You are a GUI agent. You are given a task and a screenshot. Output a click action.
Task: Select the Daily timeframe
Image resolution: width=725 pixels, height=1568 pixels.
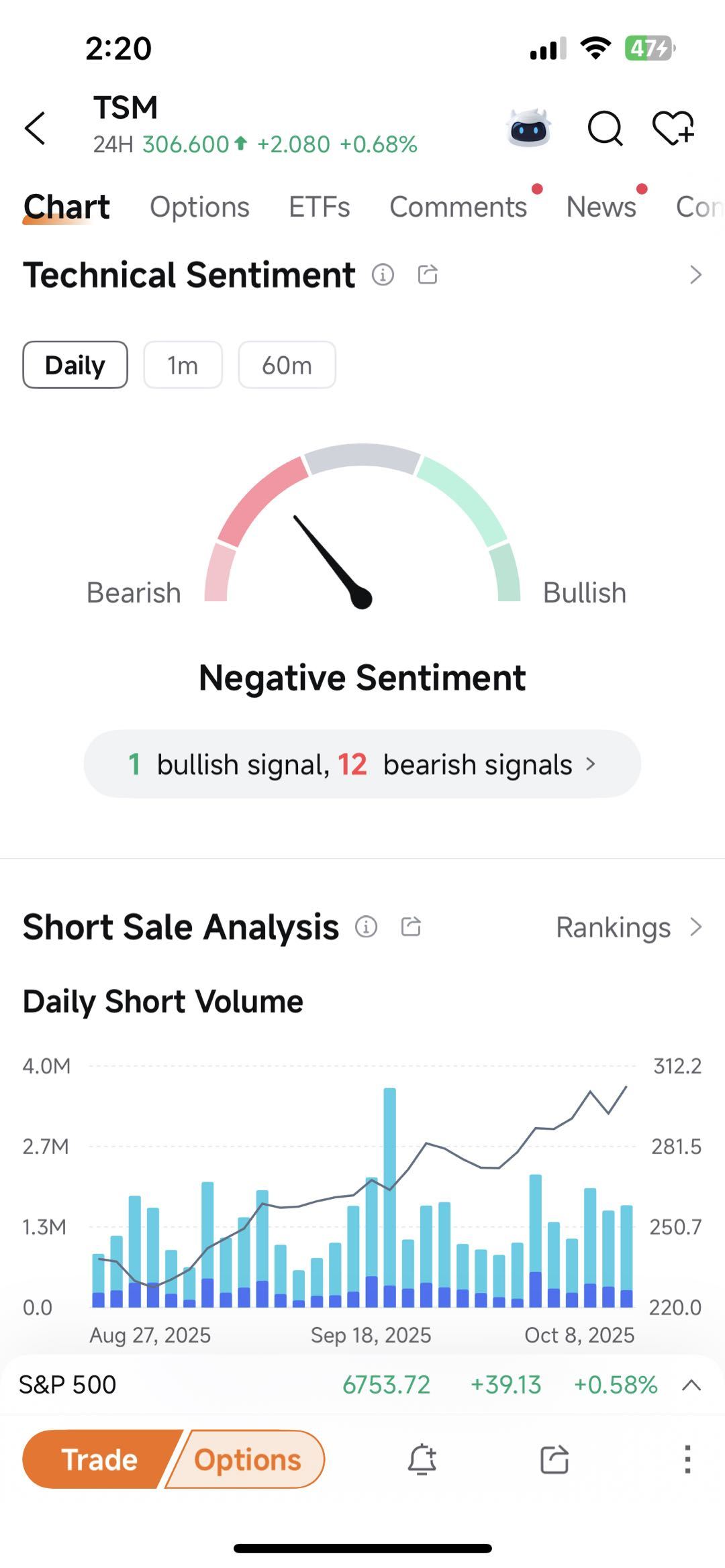(x=75, y=365)
